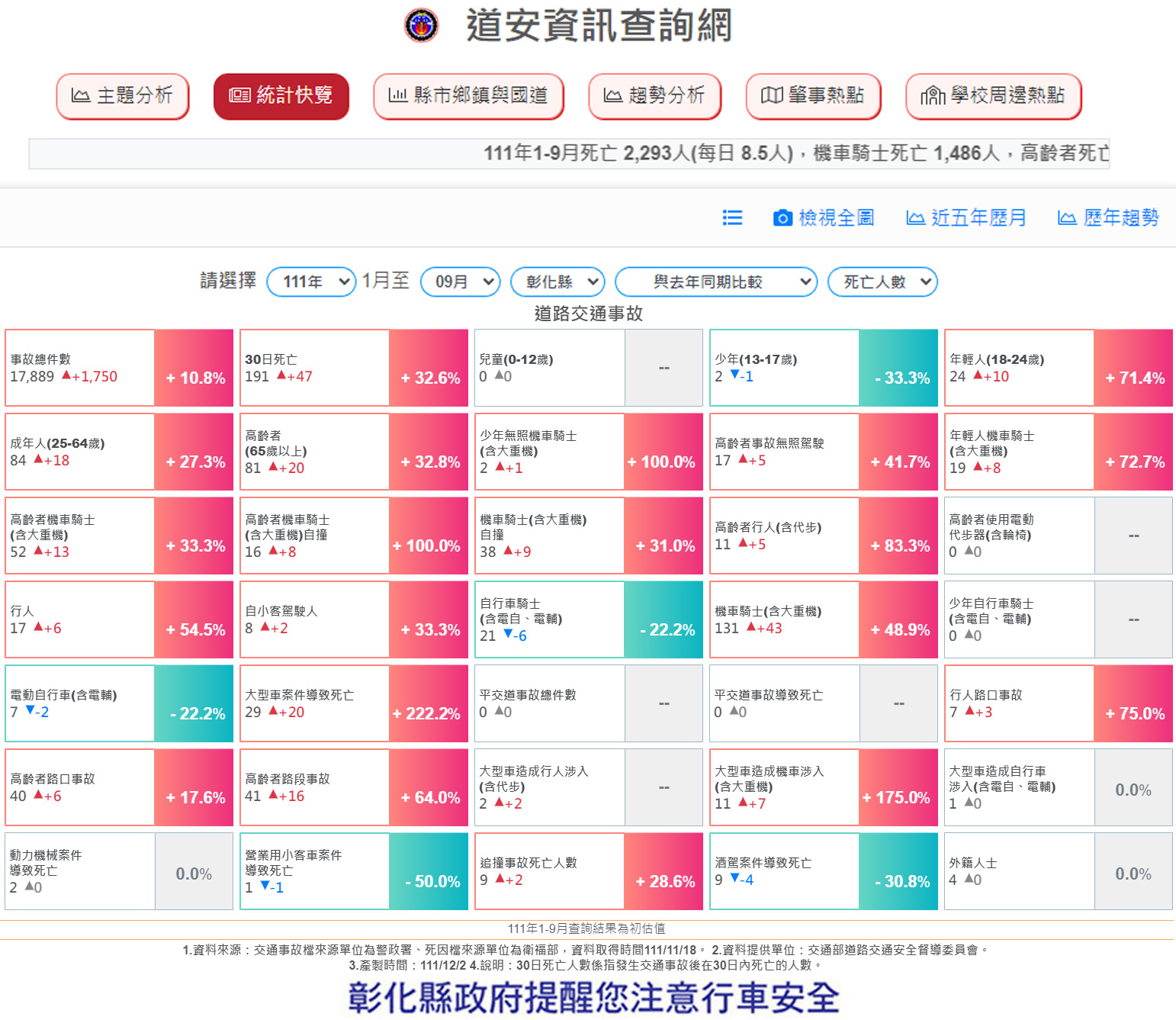Screen dimensions: 1176x1020
Task: Select the 30日死亡 statistics card
Action: pyautogui.click(x=314, y=368)
